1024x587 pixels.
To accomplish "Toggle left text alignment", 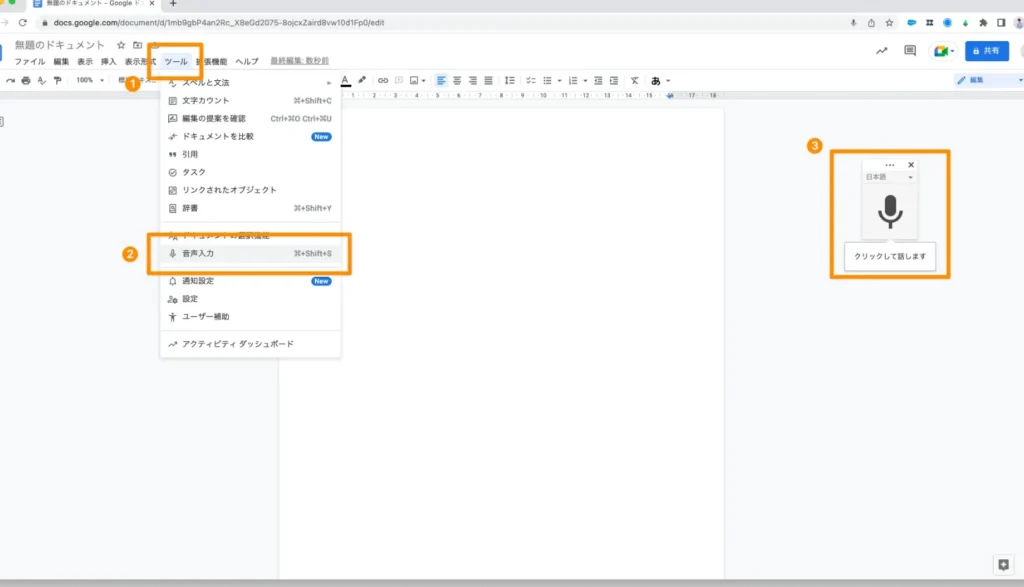I will click(x=441, y=80).
